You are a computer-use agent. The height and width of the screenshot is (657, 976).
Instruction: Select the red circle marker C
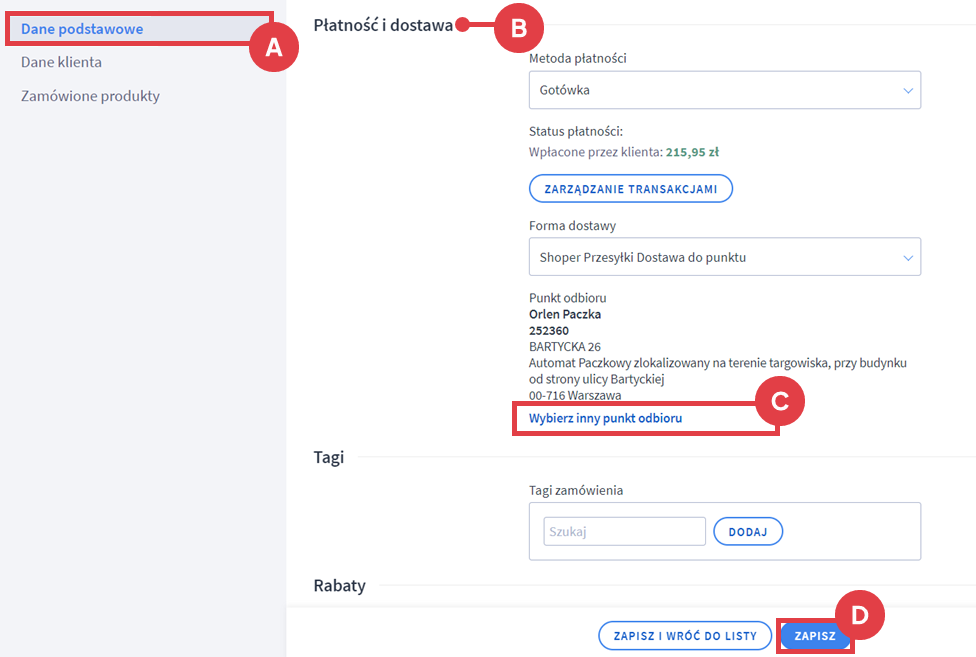[x=780, y=402]
